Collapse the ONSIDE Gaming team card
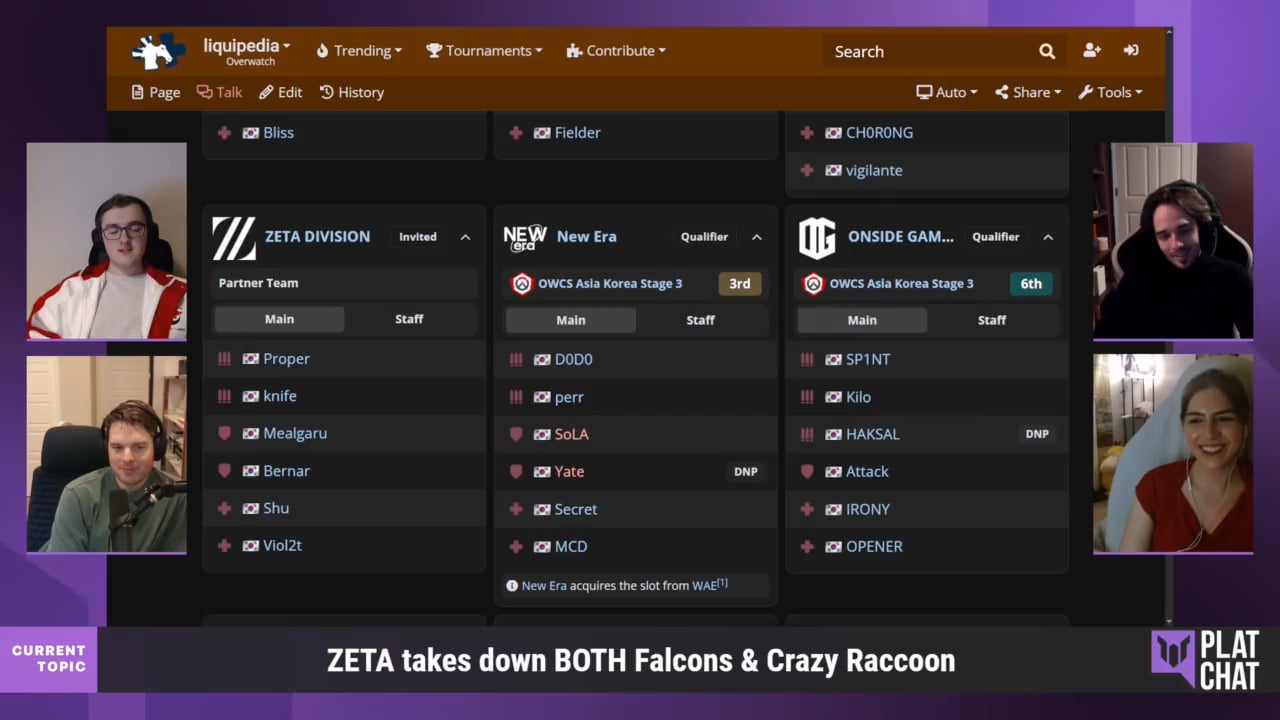The height and width of the screenshot is (720, 1280). pyautogui.click(x=1047, y=237)
